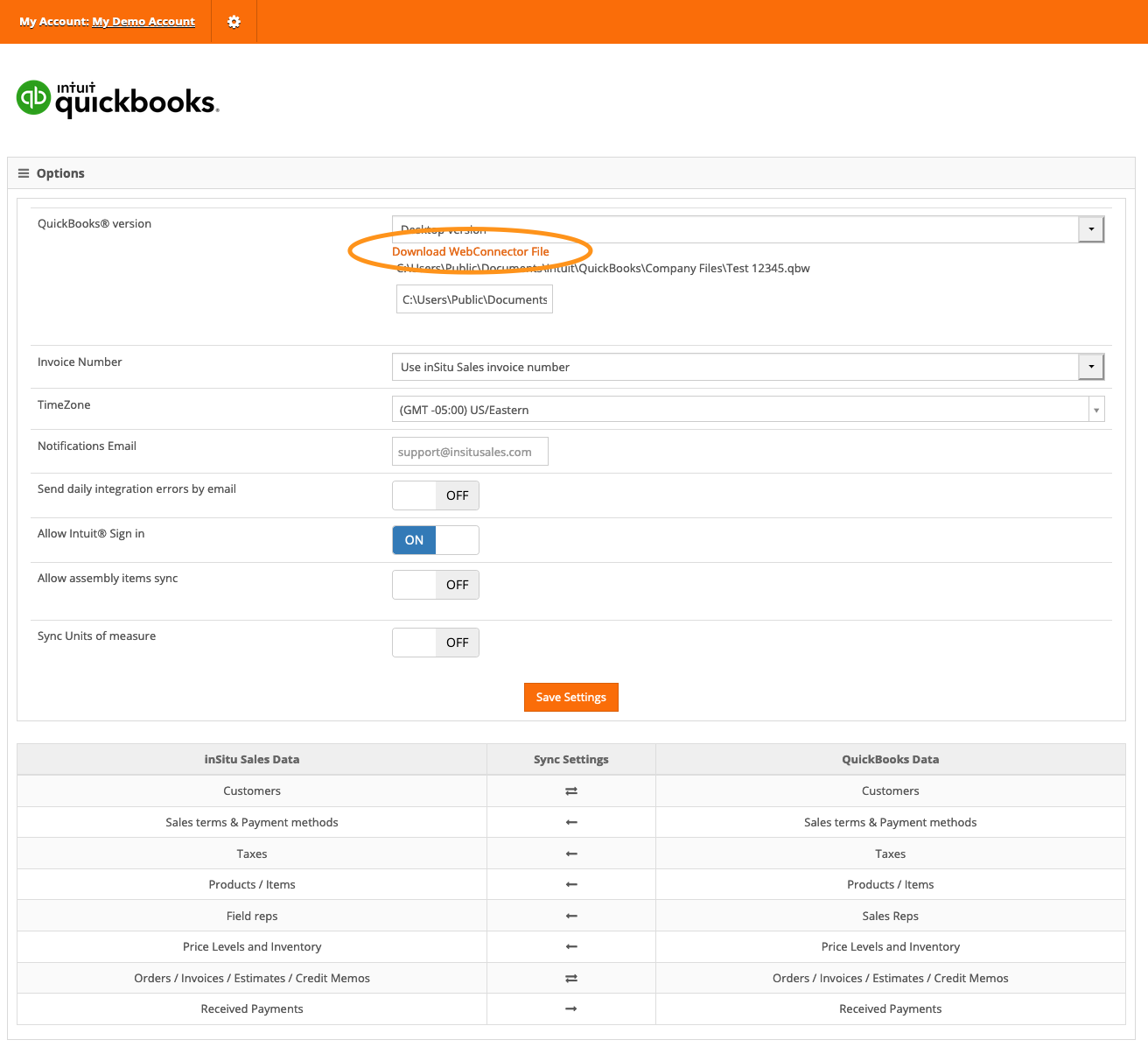Image resolution: width=1148 pixels, height=1054 pixels.
Task: Click Taxes in QuickBooks Data column
Action: coord(891,854)
